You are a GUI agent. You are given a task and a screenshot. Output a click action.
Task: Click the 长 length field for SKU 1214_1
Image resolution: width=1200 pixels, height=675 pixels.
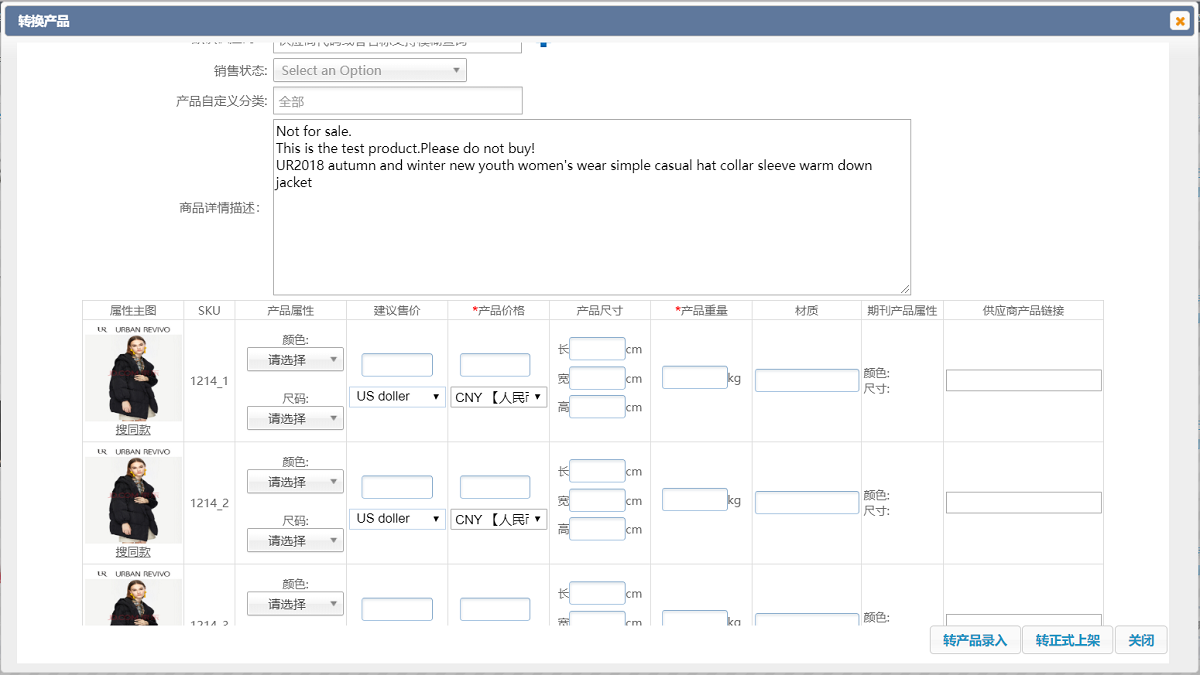coord(597,348)
